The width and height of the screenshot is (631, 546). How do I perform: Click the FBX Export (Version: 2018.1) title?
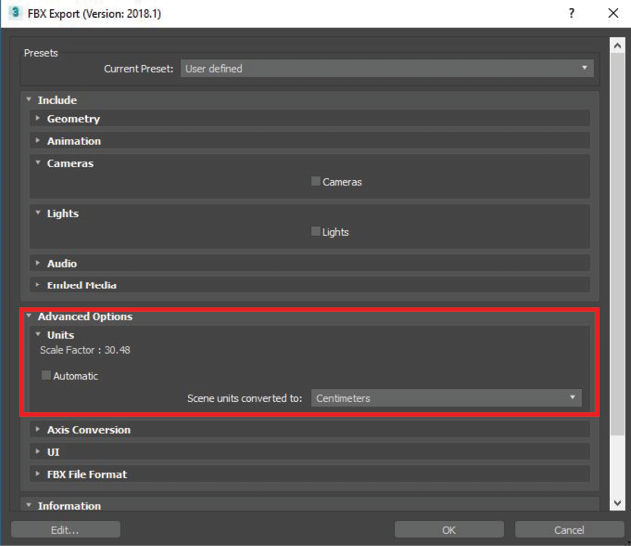(94, 14)
